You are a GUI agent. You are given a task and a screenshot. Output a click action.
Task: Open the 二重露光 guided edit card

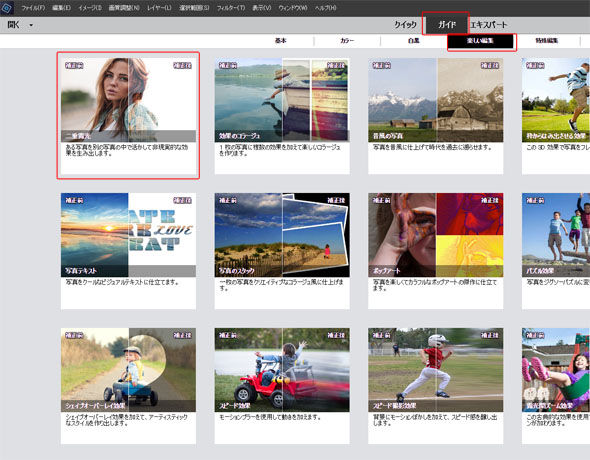(128, 116)
